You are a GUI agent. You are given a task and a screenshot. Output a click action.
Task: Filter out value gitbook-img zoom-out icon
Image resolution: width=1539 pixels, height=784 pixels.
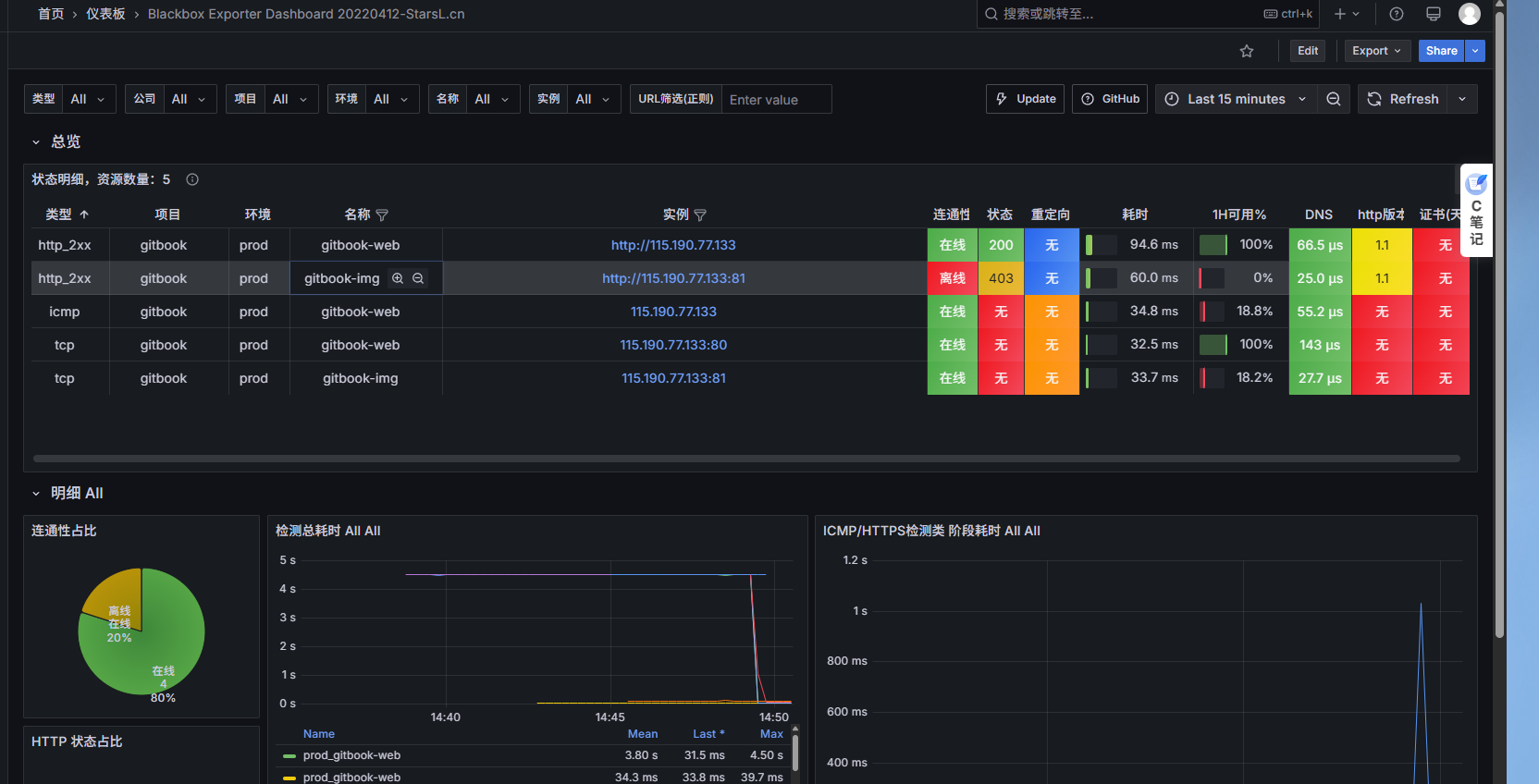[x=418, y=278]
